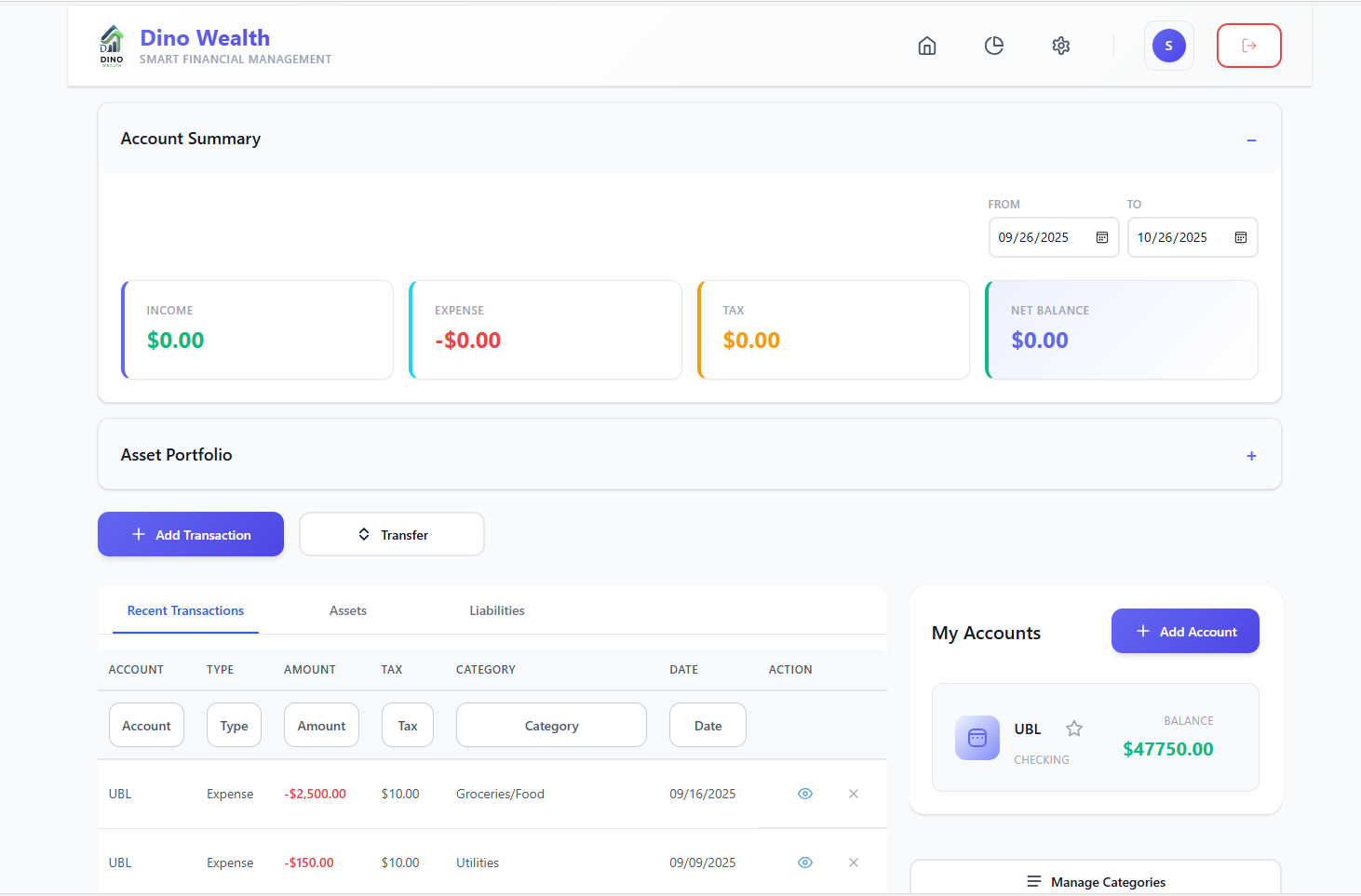Open the FROM date calendar picker icon
This screenshot has width=1361, height=896.
(x=1103, y=237)
